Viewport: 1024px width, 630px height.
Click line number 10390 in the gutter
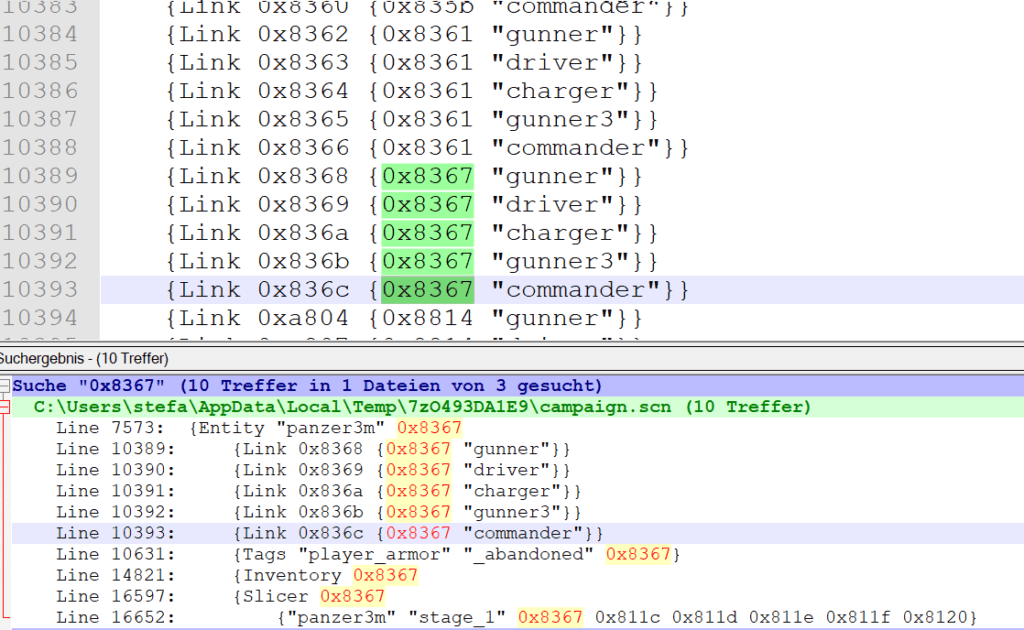click(40, 204)
